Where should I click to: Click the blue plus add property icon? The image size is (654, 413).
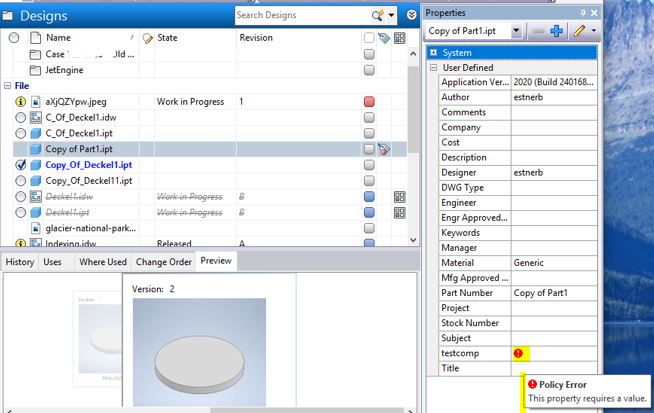(x=556, y=31)
